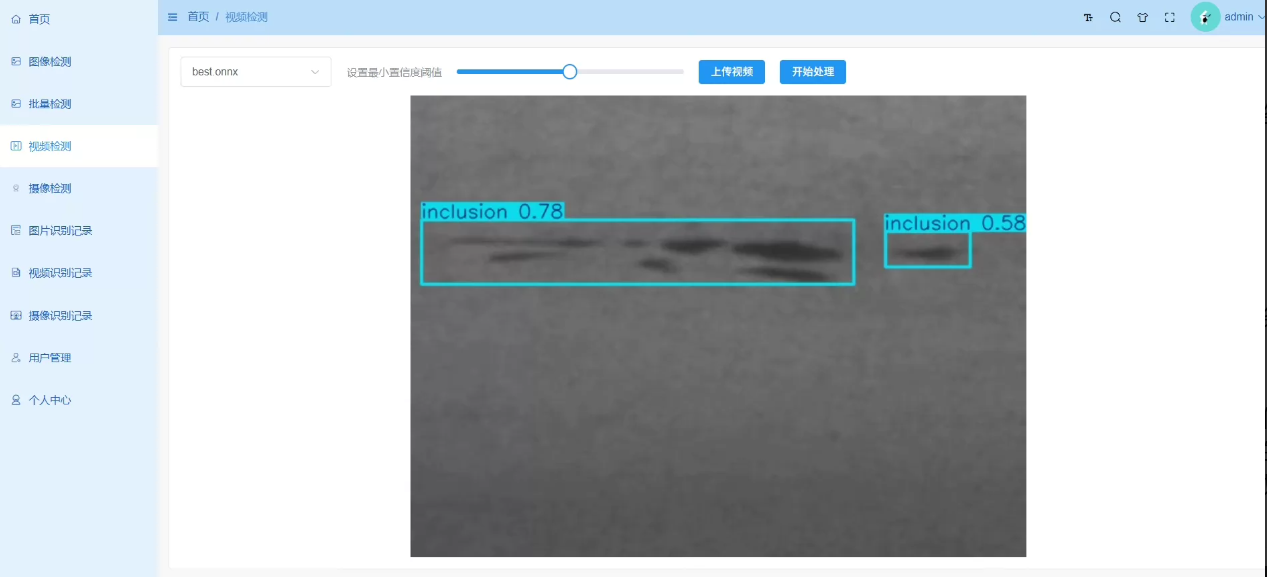Toggle the sidebar with the hamburger icon

pos(172,17)
